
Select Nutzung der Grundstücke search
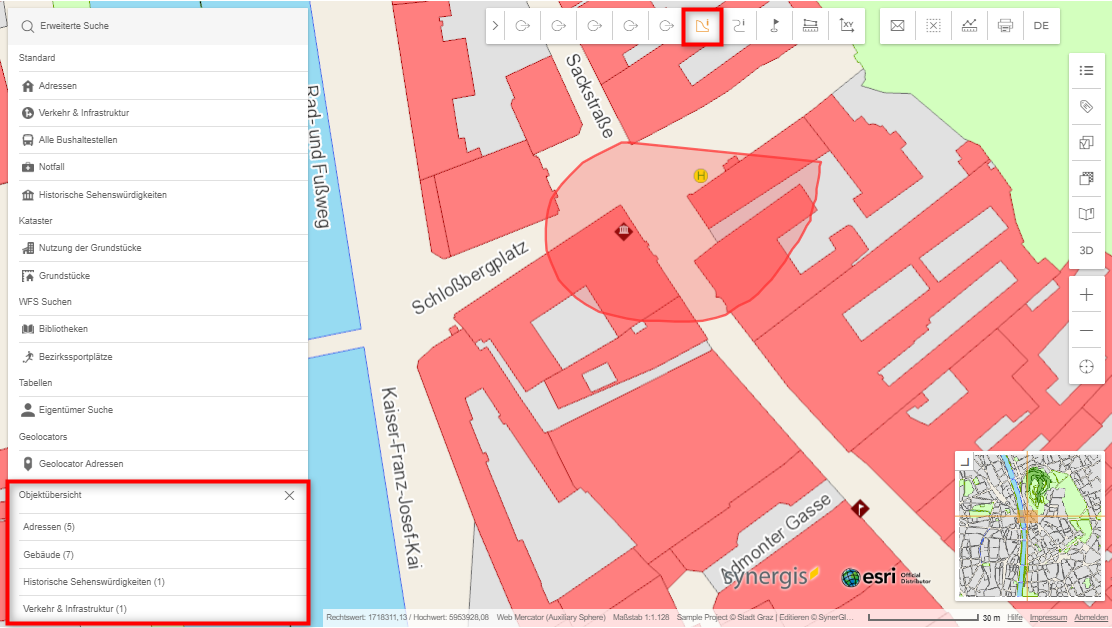pyautogui.click(x=89, y=248)
